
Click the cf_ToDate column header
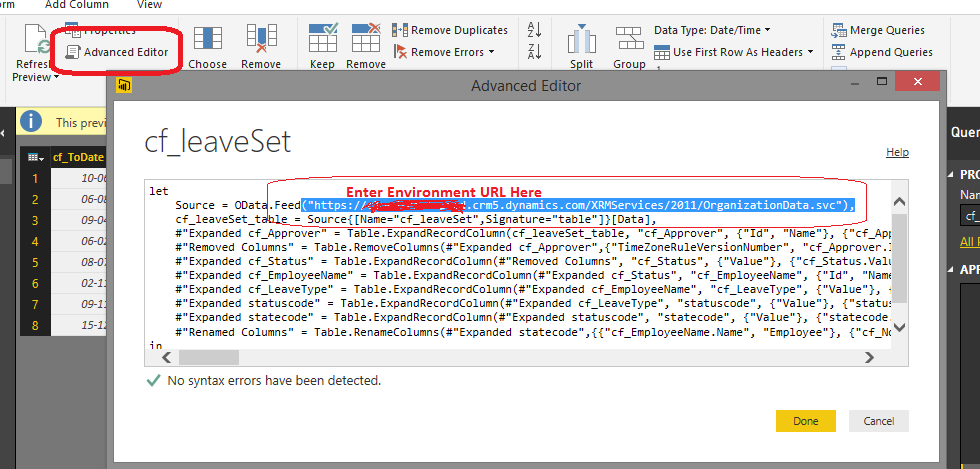pyautogui.click(x=78, y=157)
